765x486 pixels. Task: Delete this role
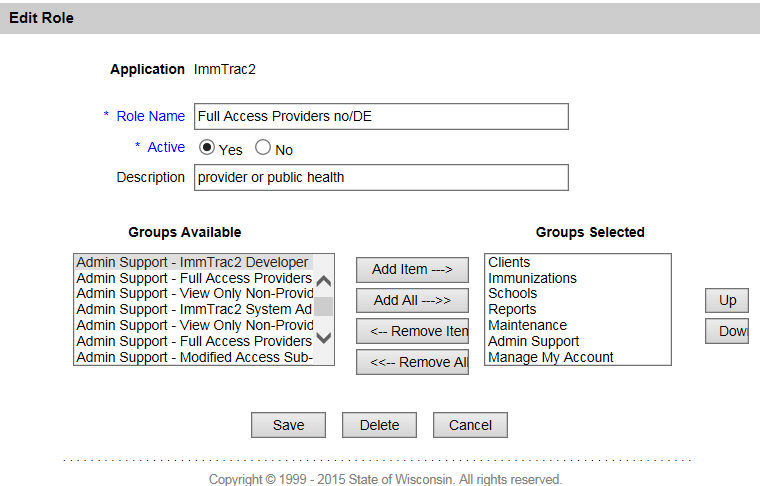[x=379, y=425]
